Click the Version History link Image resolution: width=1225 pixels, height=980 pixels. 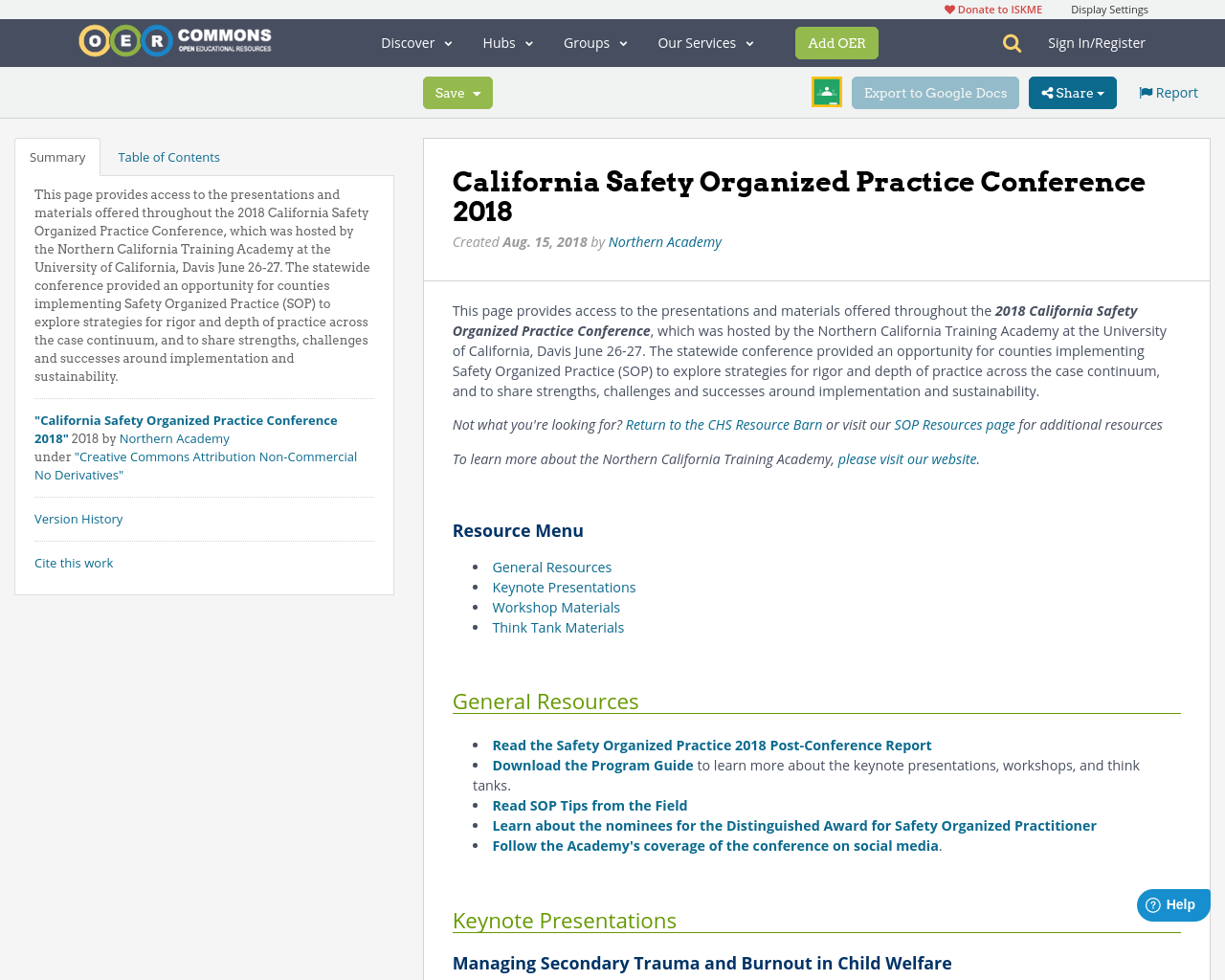coord(78,517)
